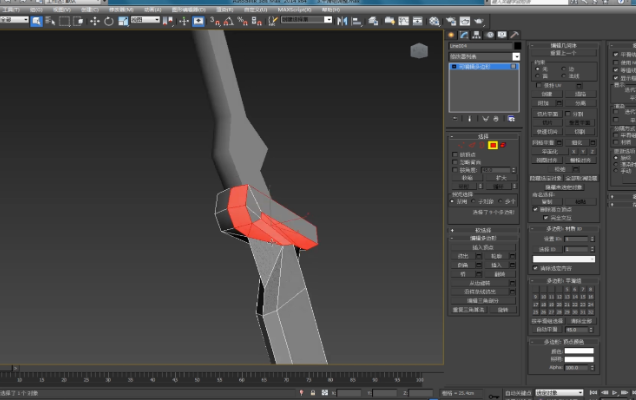This screenshot has width=636, height=400.
Task: Click the white vertex Color swatch
Action: (579, 352)
